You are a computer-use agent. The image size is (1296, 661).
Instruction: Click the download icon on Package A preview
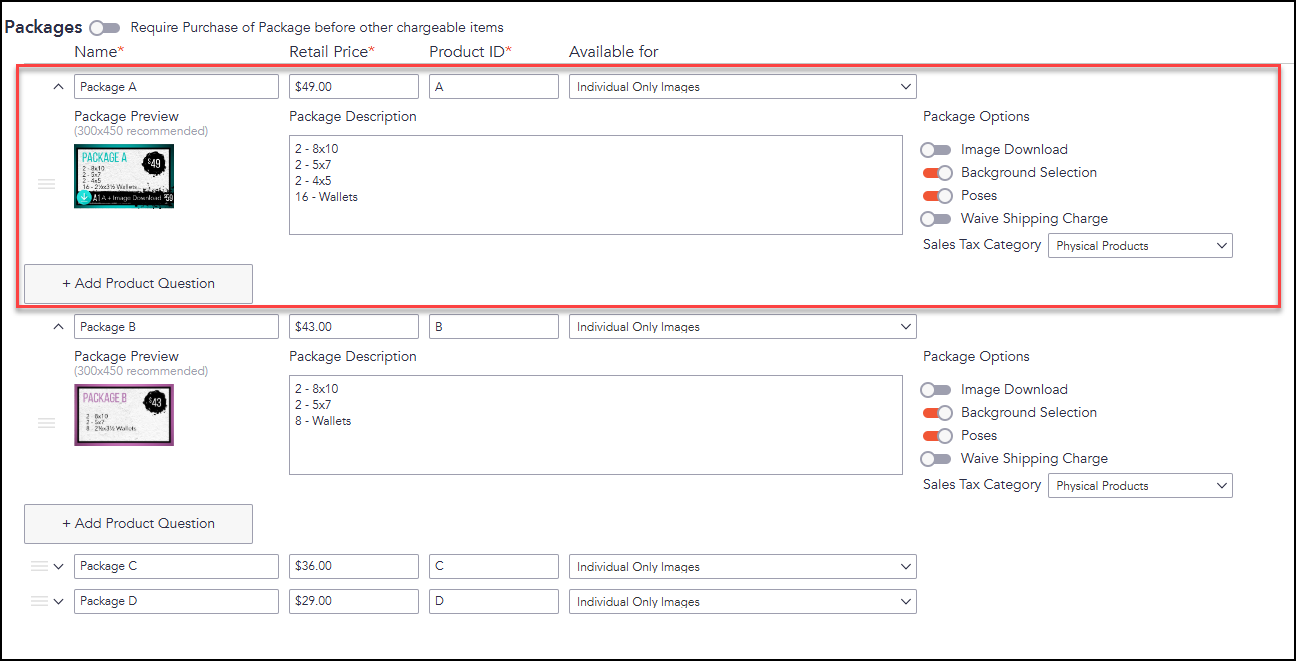click(83, 198)
